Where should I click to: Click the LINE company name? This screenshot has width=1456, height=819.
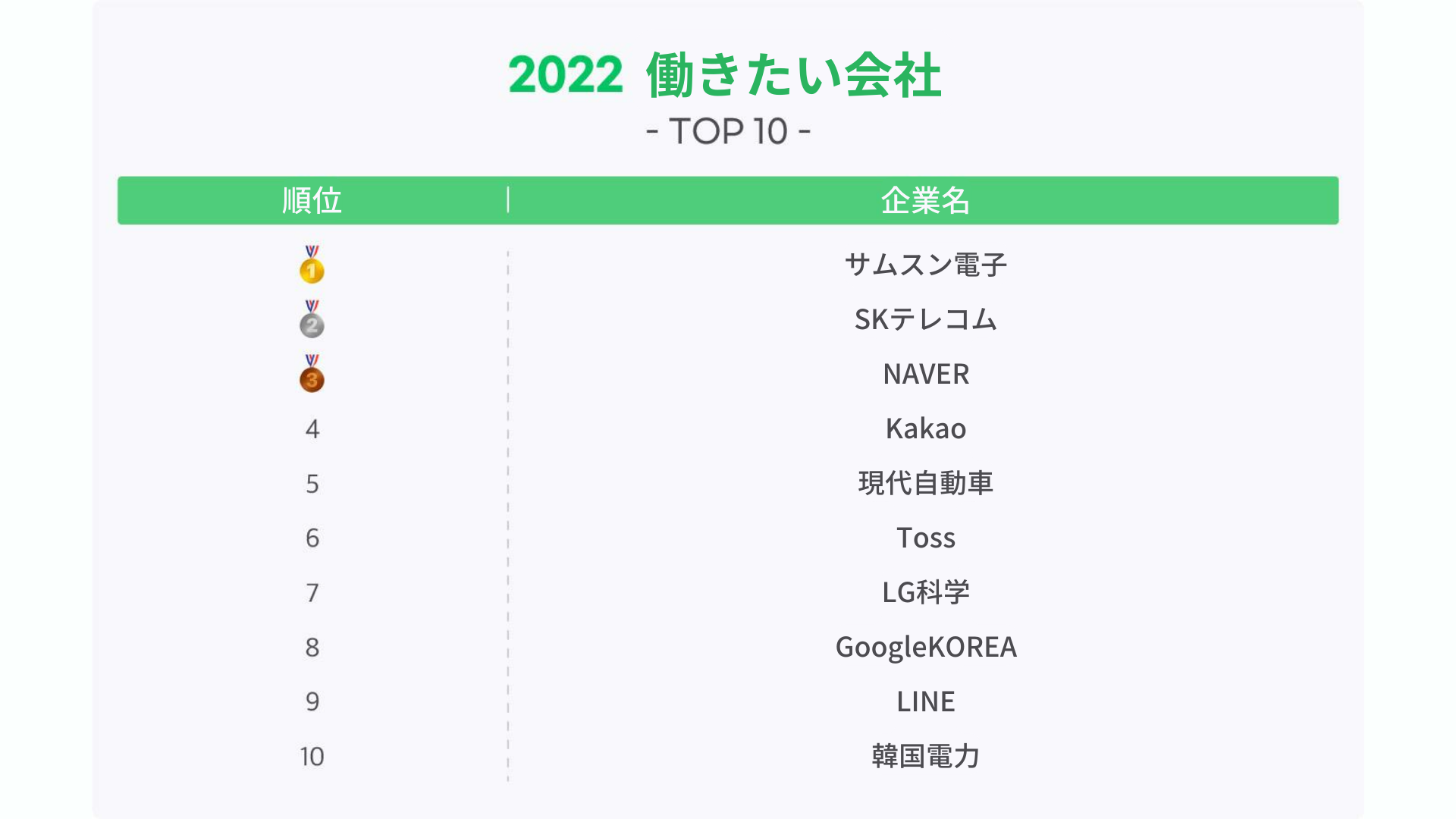pyautogui.click(x=926, y=701)
